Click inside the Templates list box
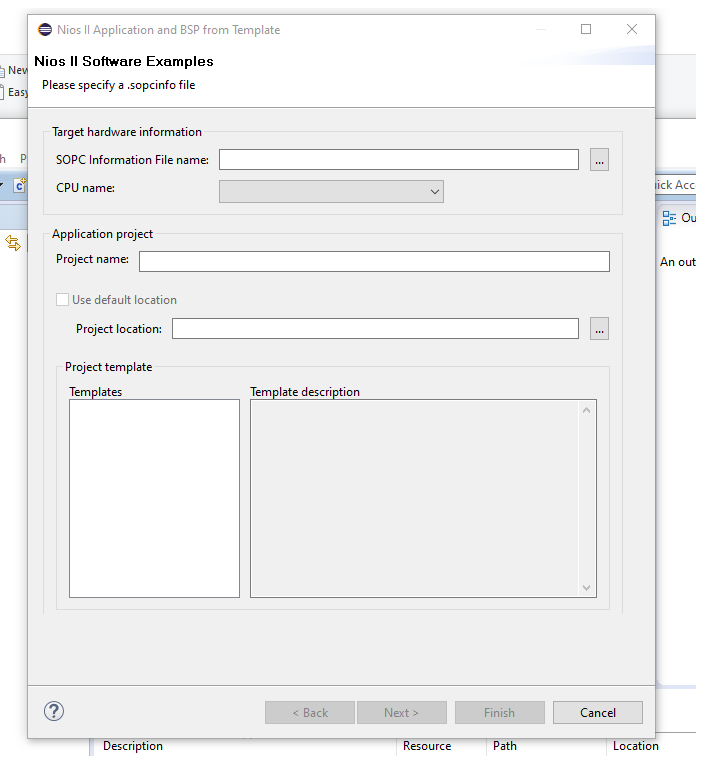 pyautogui.click(x=154, y=498)
